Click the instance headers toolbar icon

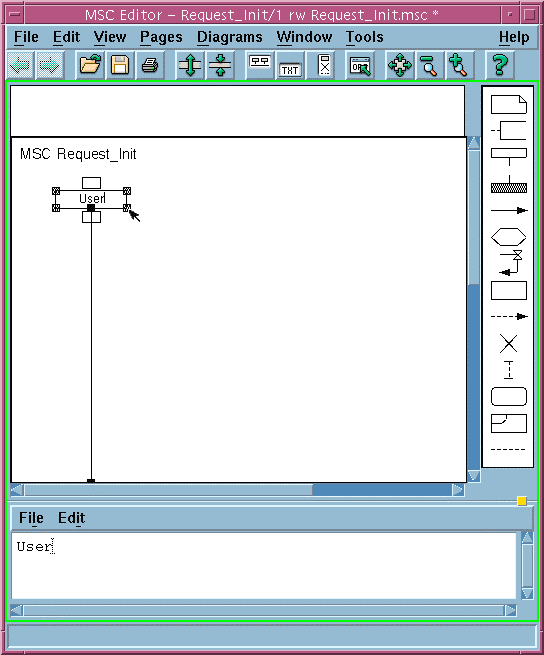pos(260,65)
